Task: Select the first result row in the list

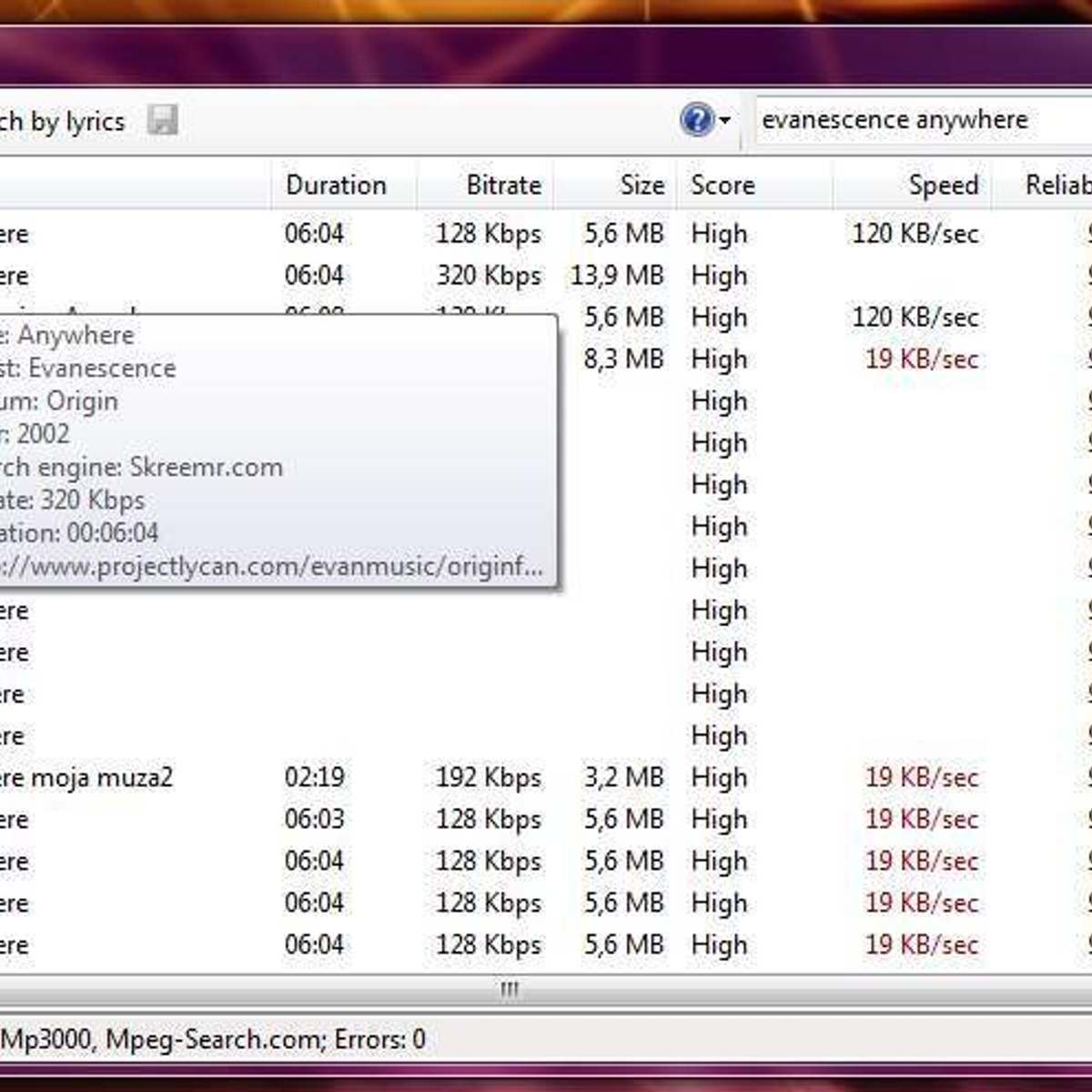Action: pyautogui.click(x=314, y=234)
